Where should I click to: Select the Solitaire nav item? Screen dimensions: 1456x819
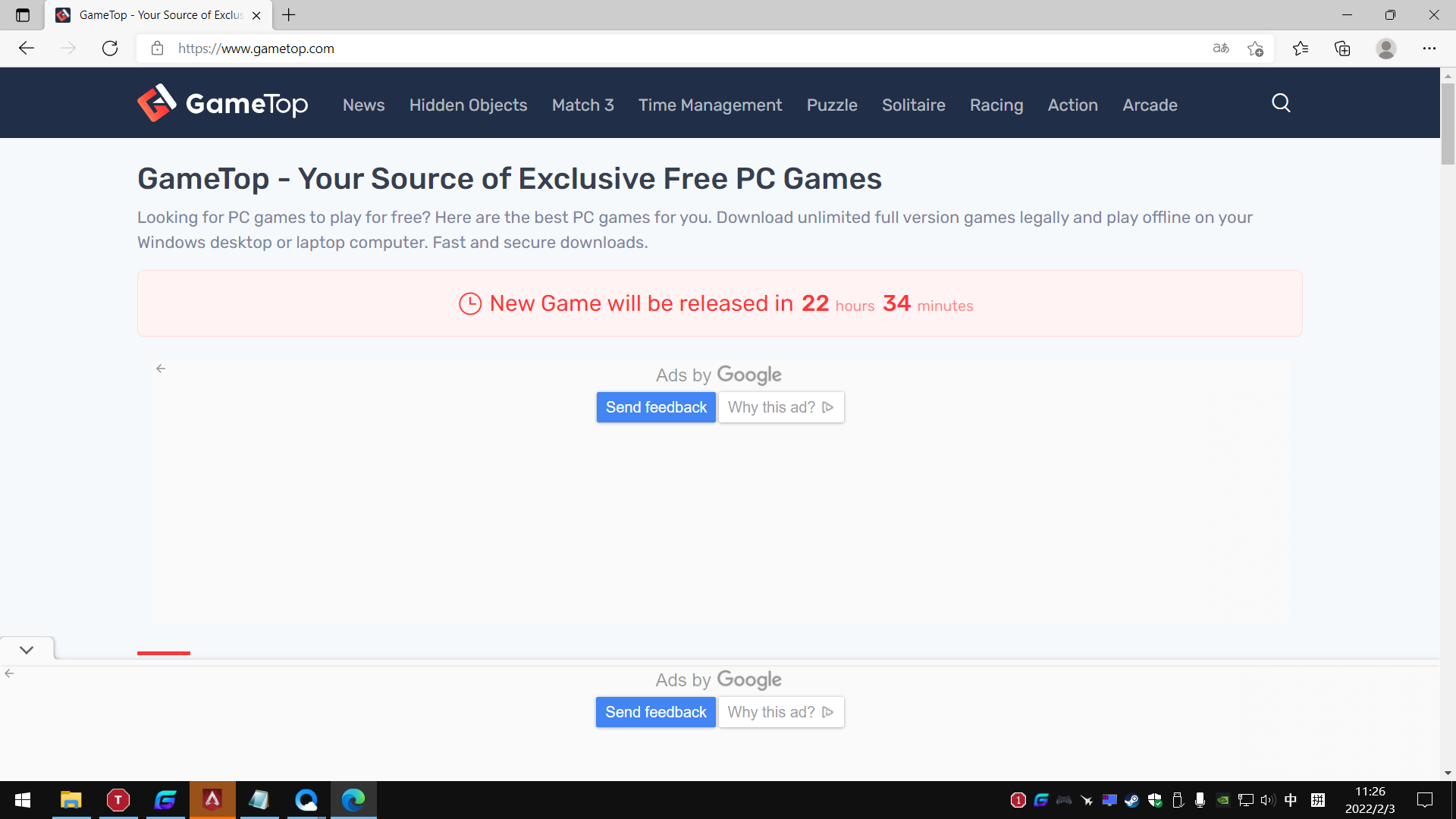coord(913,105)
